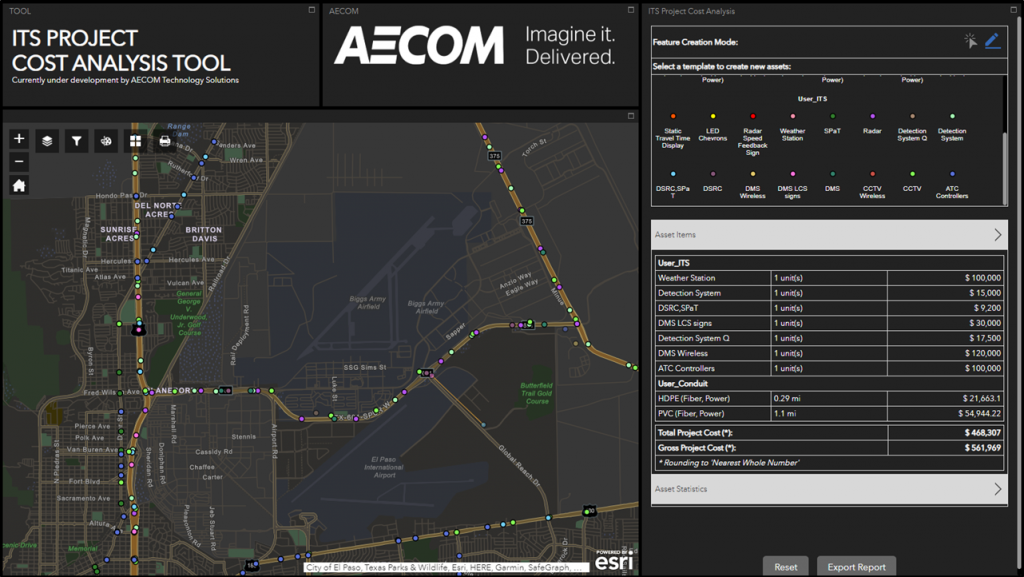Viewport: 1024px width, 577px height.
Task: Select the green CCTV template
Action: click(x=912, y=182)
